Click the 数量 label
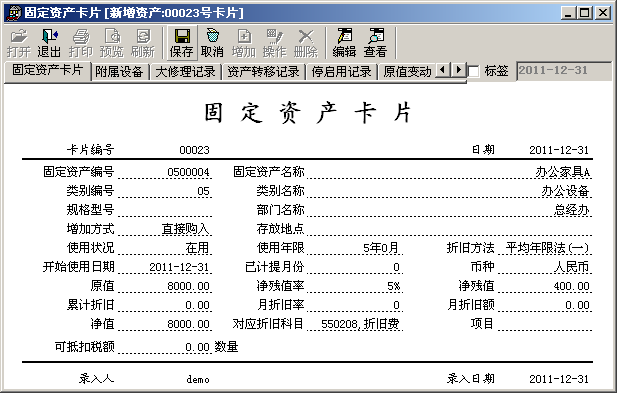Image resolution: width=617 pixels, height=393 pixels. [x=226, y=347]
